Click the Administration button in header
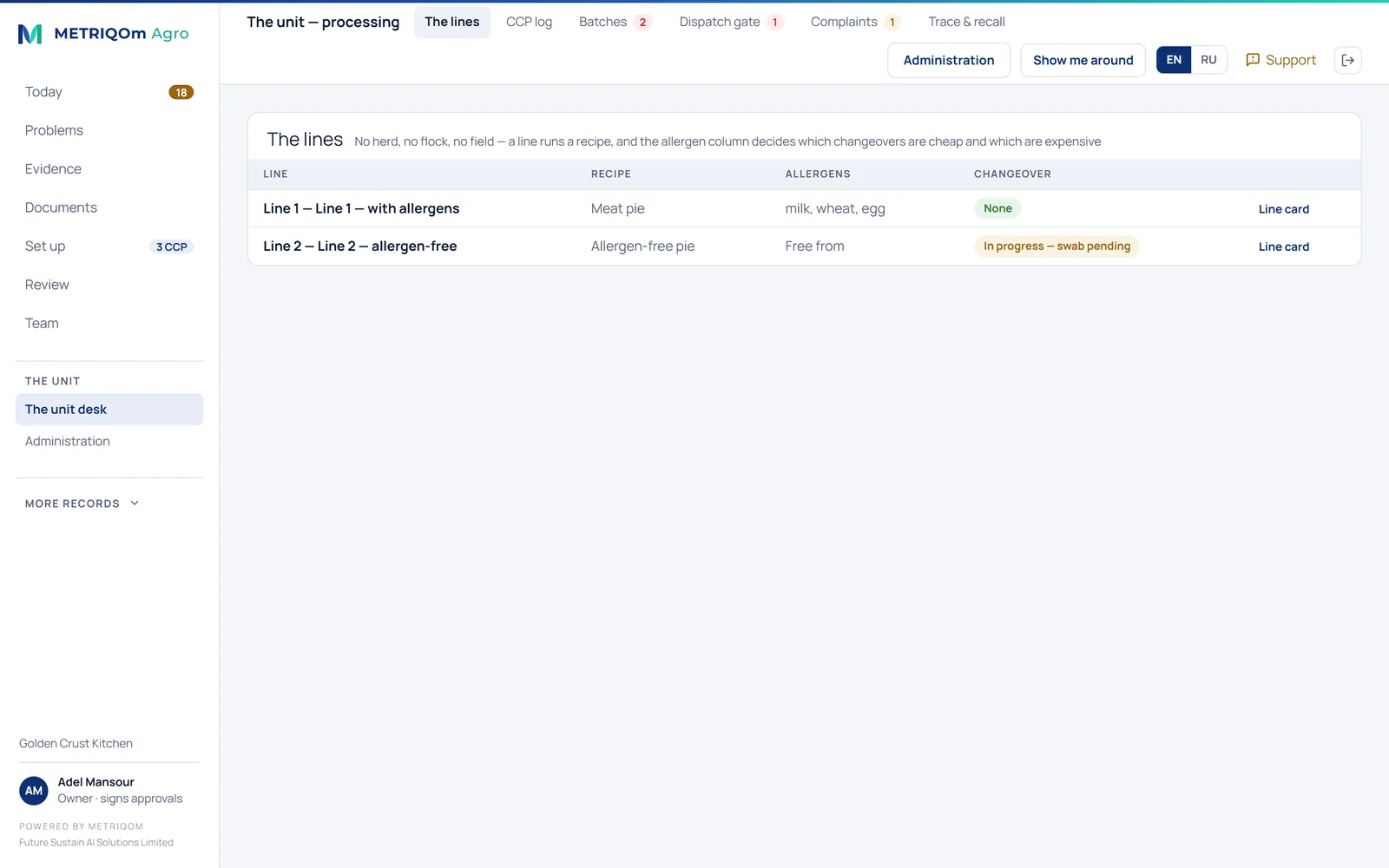Image resolution: width=1389 pixels, height=868 pixels. [948, 60]
